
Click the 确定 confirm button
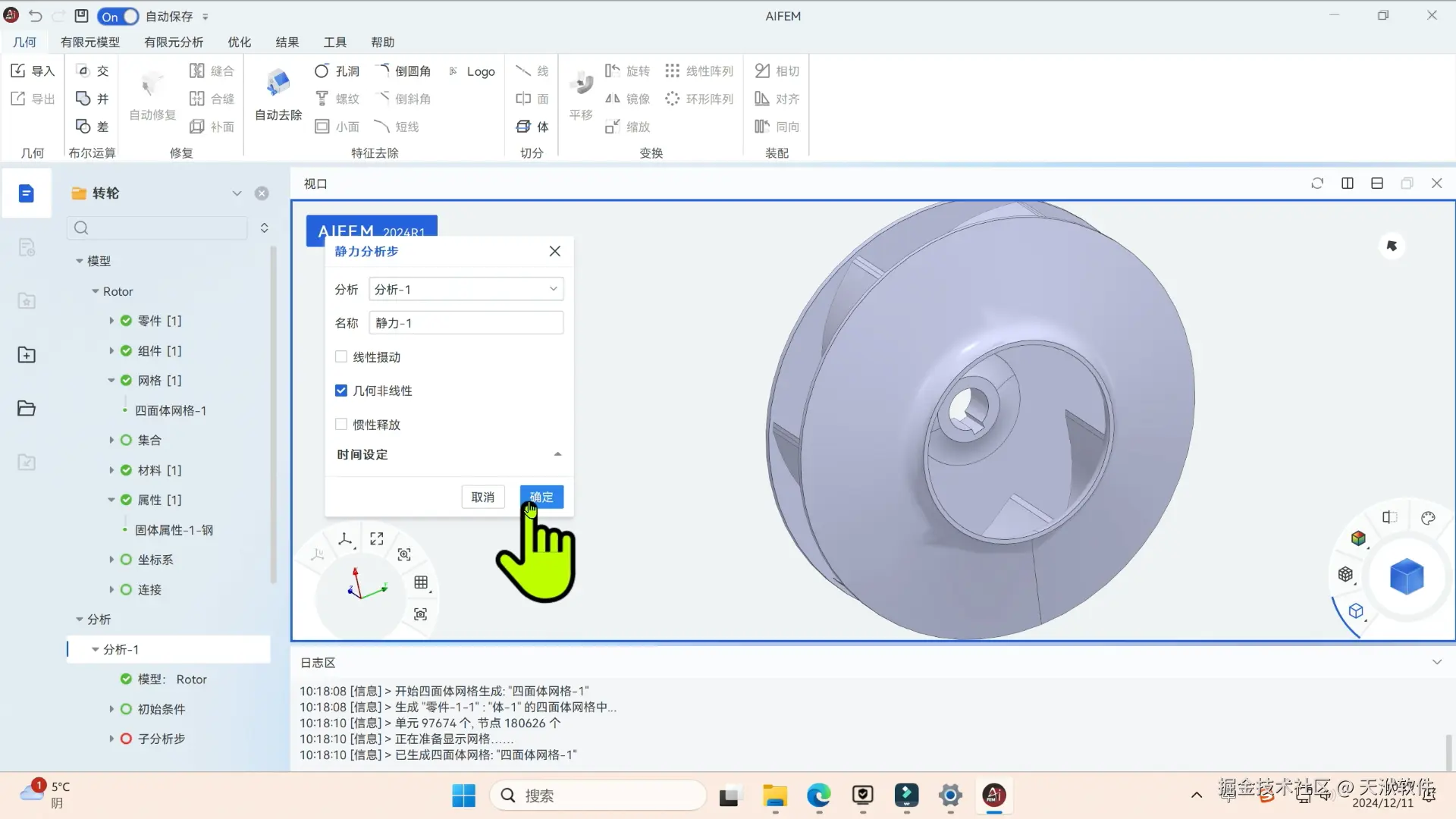click(541, 497)
